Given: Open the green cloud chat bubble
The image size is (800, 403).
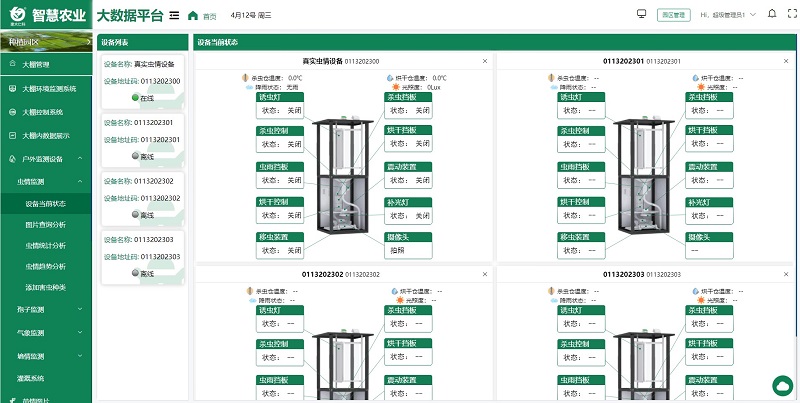Looking at the screenshot, I should (x=783, y=386).
